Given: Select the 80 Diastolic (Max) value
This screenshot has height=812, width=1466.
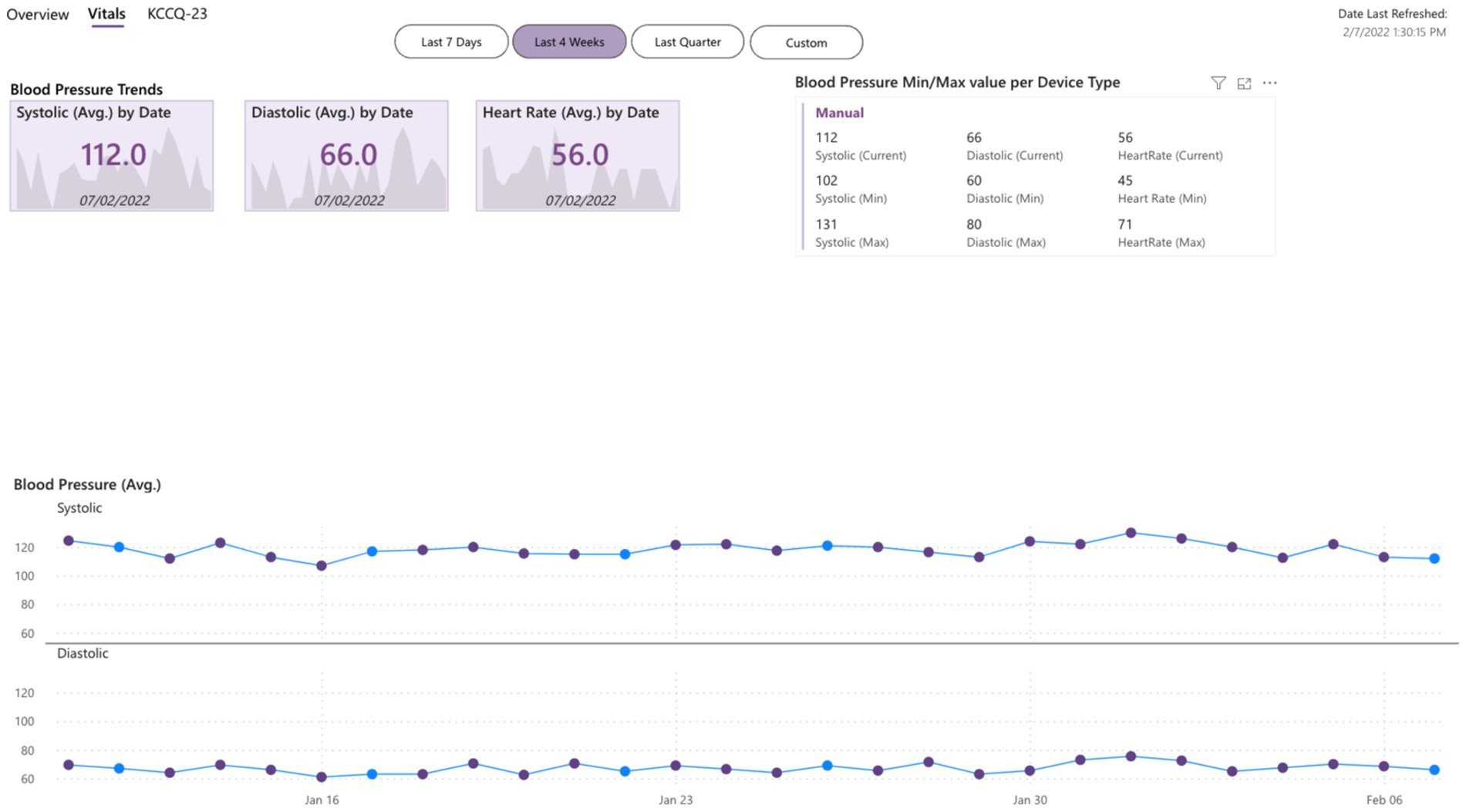Looking at the screenshot, I should pyautogui.click(x=974, y=224).
